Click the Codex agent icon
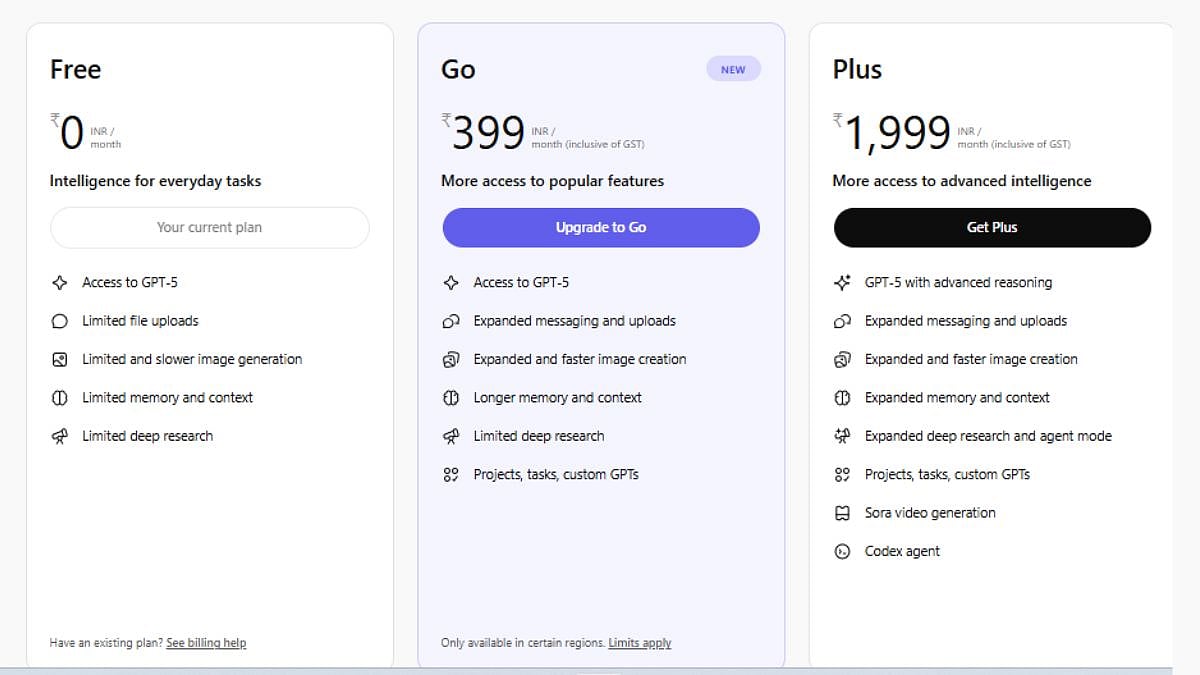The image size is (1200, 675). [x=842, y=551]
